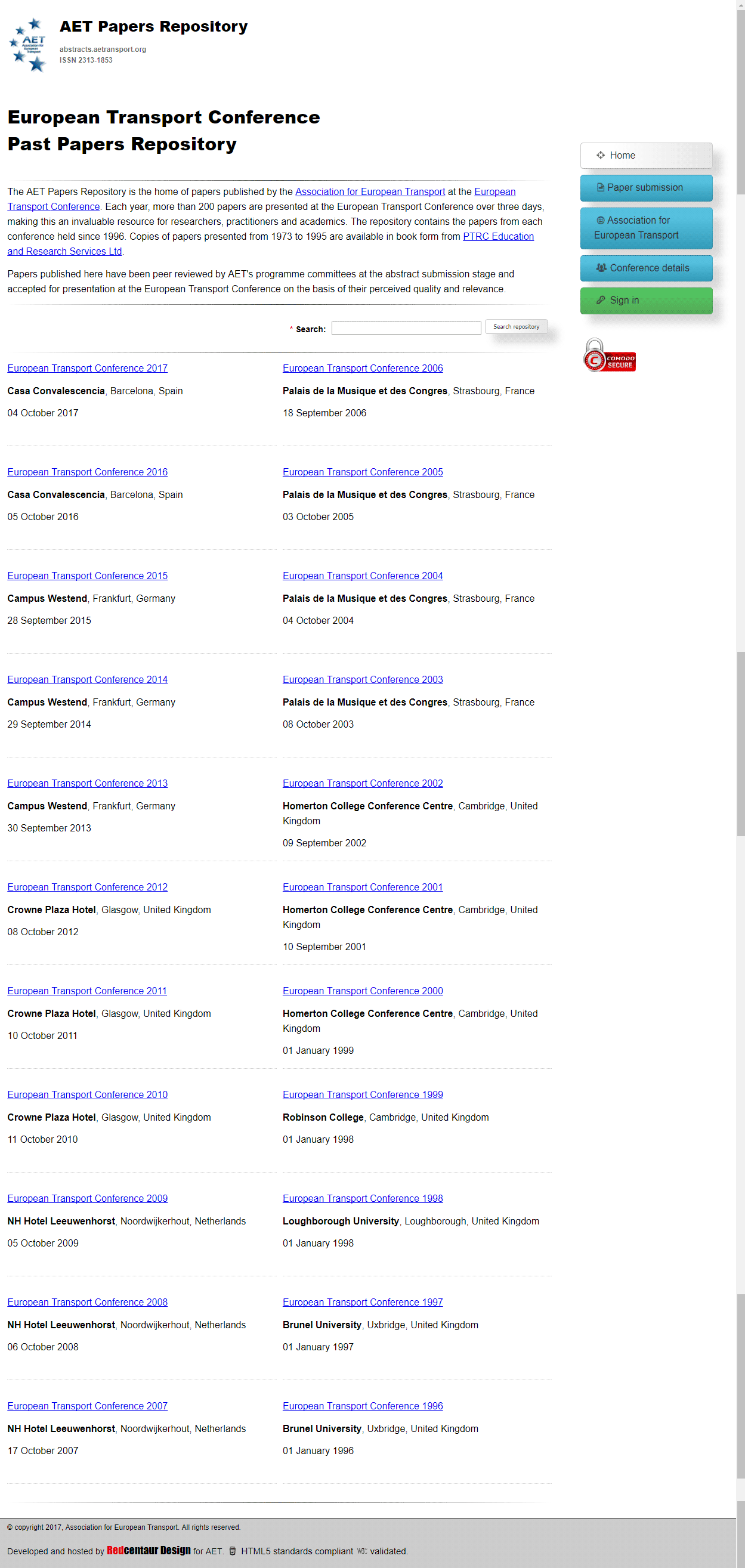Open European Transport Conference 1996
The width and height of the screenshot is (745, 1568).
(x=363, y=1406)
